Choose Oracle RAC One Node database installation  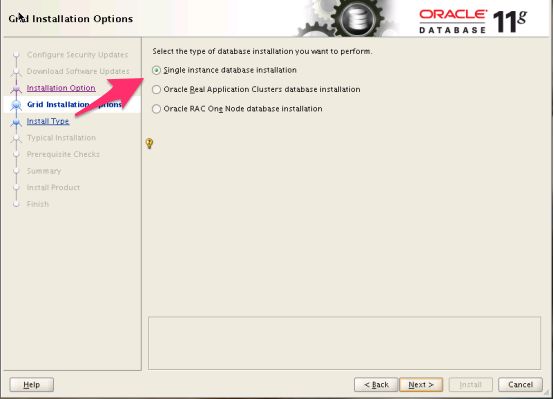pos(156,109)
